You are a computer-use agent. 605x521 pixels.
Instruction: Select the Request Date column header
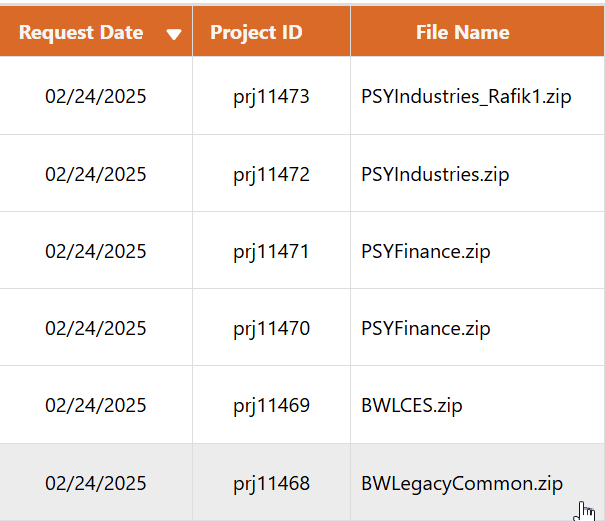click(x=81, y=33)
